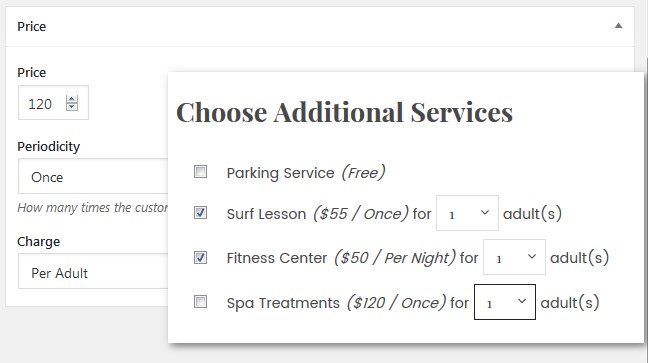
Task: Enable the Spa Treatments checkbox
Action: click(200, 301)
